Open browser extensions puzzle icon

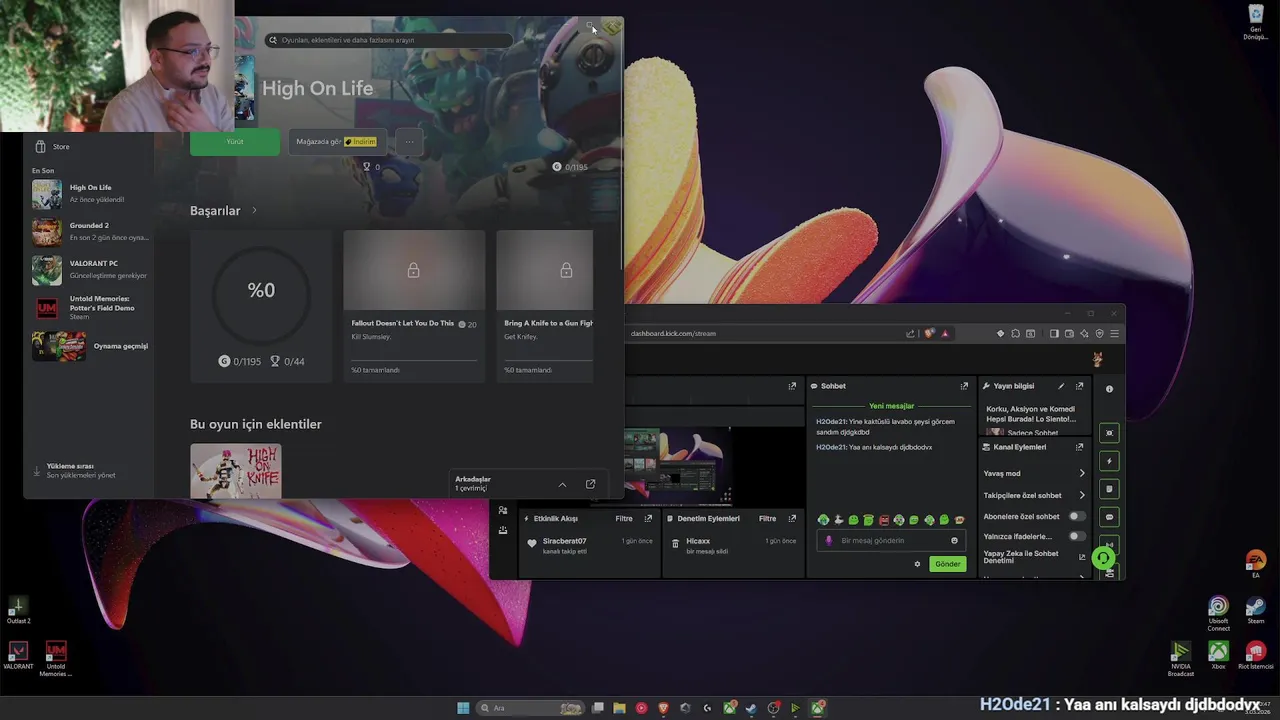click(1015, 333)
